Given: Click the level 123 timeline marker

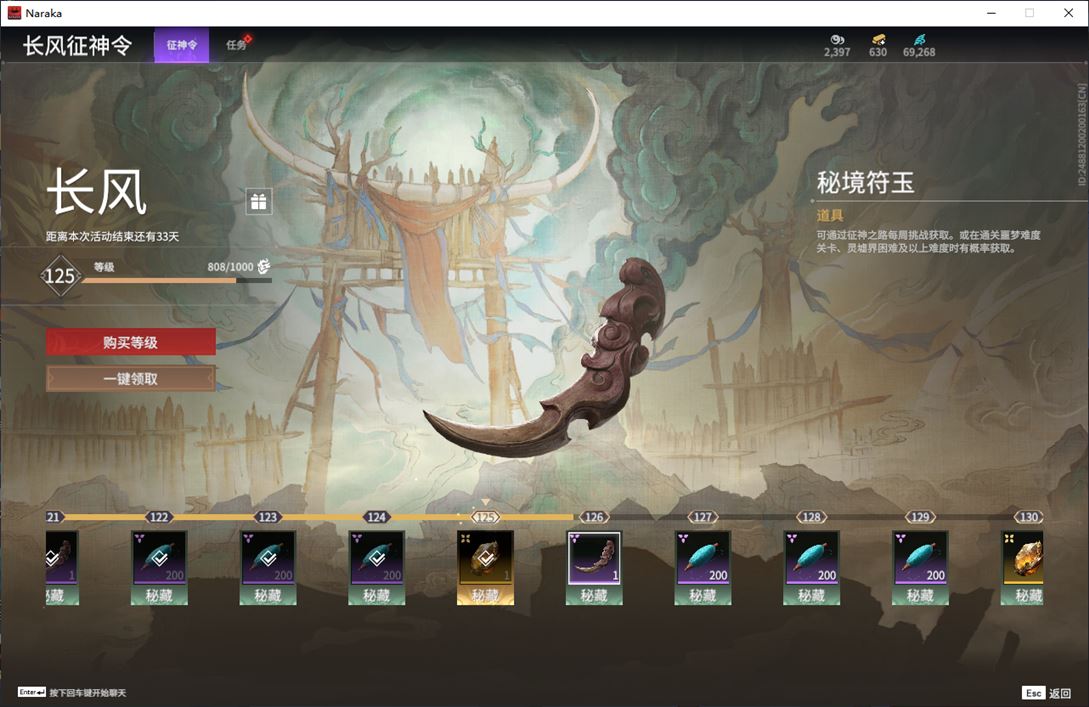Looking at the screenshot, I should click(x=268, y=517).
